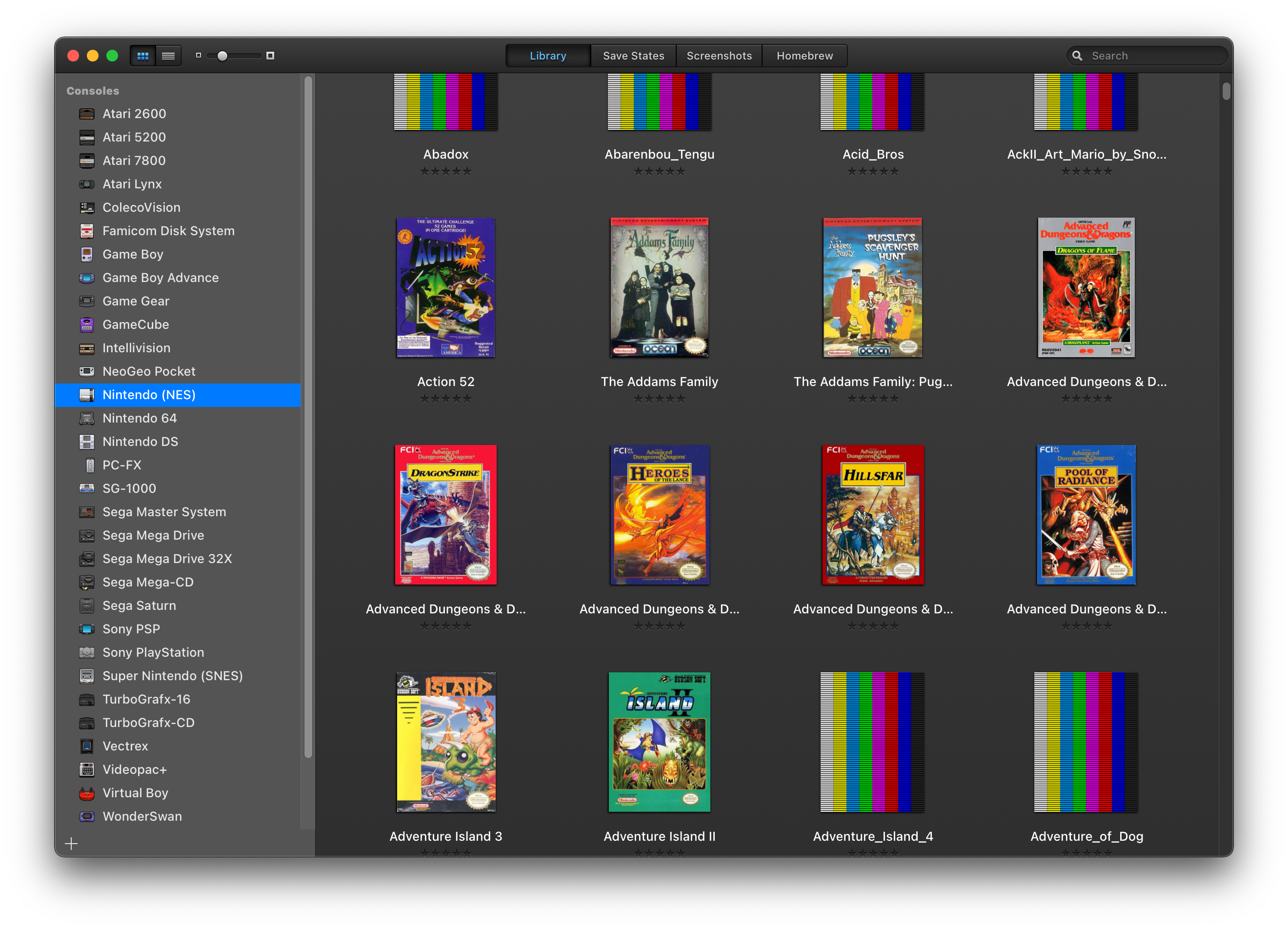
Task: Click the search magnifier icon
Action: (x=1077, y=56)
